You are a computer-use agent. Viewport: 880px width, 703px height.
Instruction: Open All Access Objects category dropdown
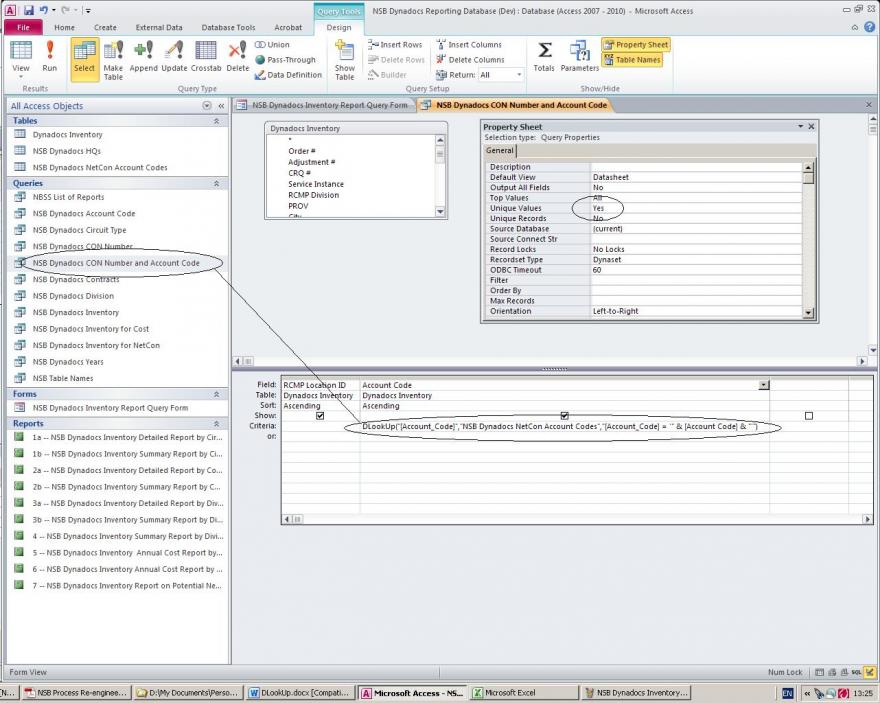207,105
